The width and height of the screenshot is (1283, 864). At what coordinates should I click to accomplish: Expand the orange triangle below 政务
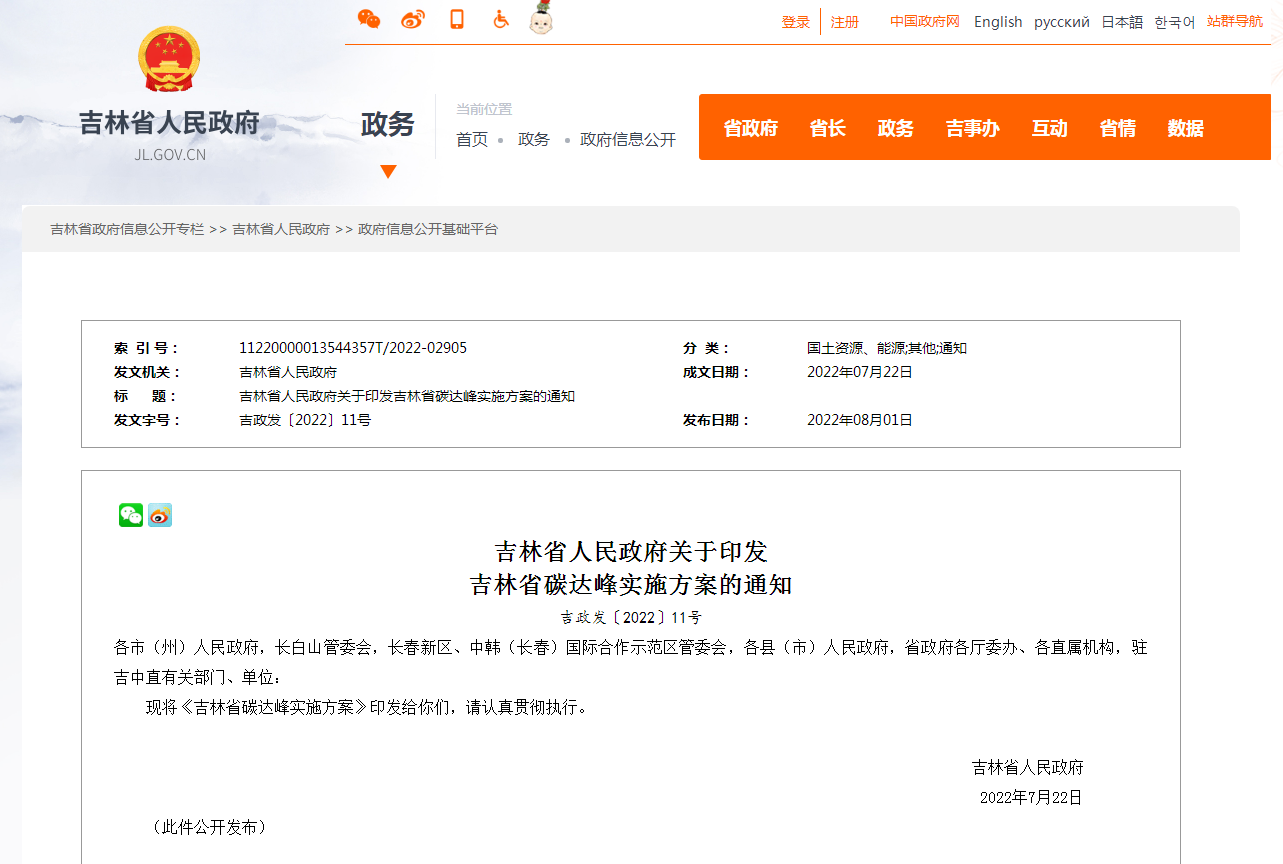tap(388, 171)
